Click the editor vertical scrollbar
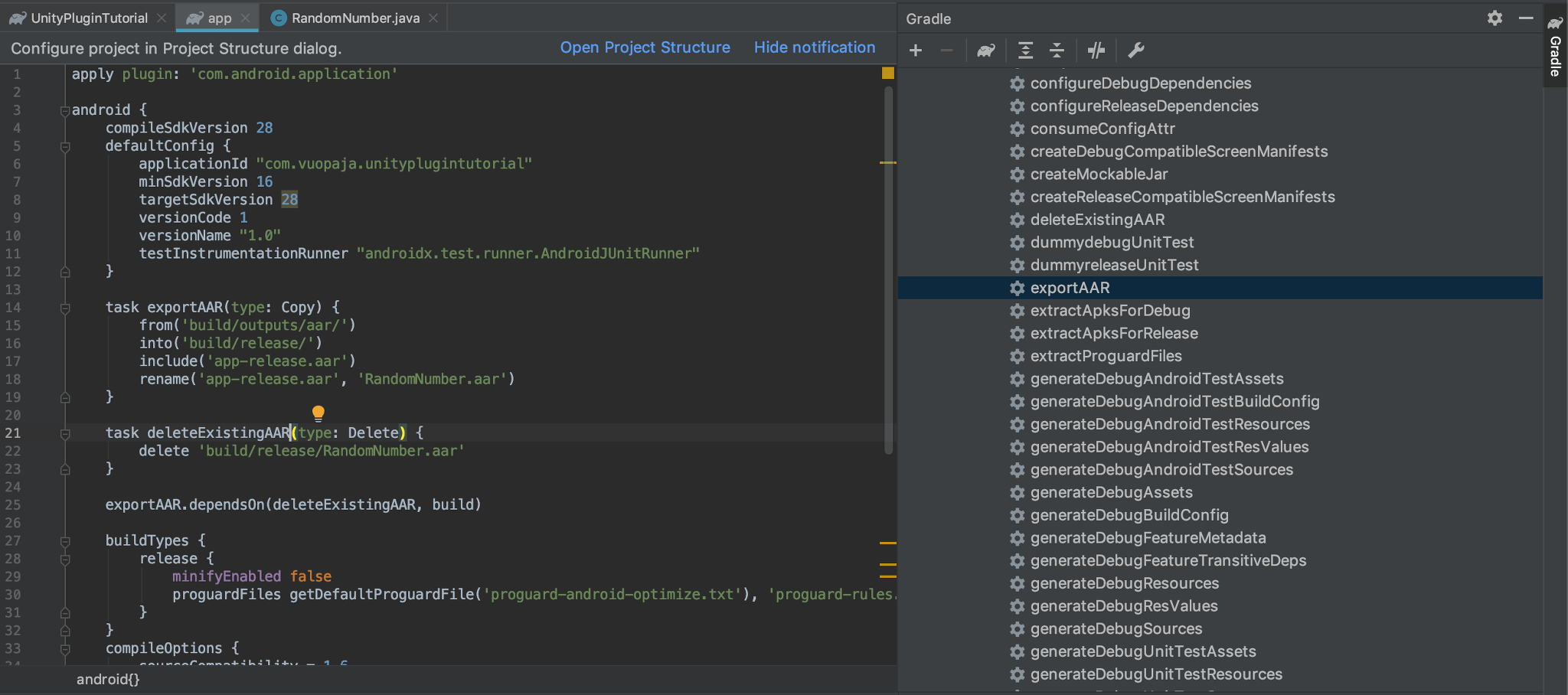Image resolution: width=1568 pixels, height=695 pixels. [888, 268]
